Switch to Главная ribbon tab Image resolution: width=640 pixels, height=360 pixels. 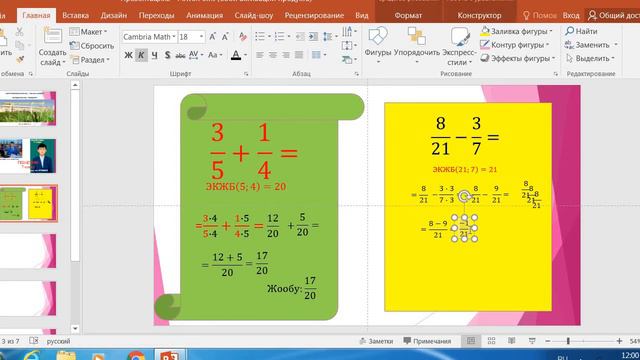[36, 16]
